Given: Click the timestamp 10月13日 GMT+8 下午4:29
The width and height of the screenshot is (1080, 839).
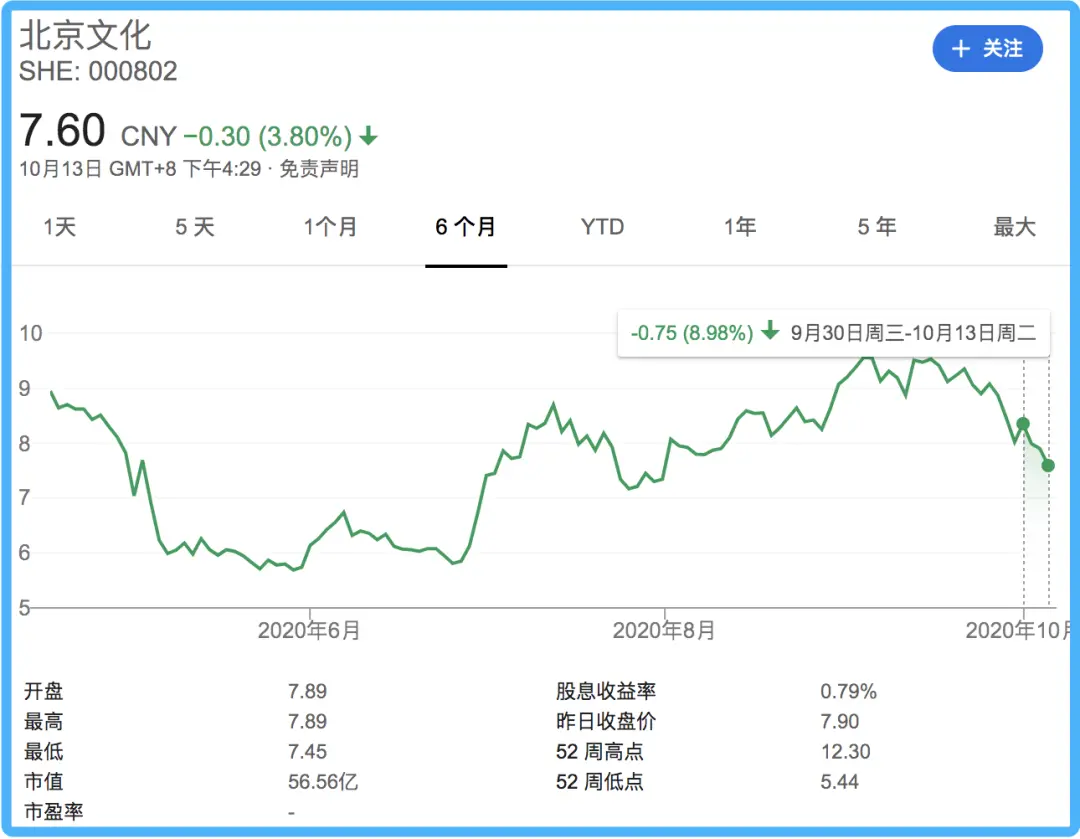Looking at the screenshot, I should [x=141, y=169].
